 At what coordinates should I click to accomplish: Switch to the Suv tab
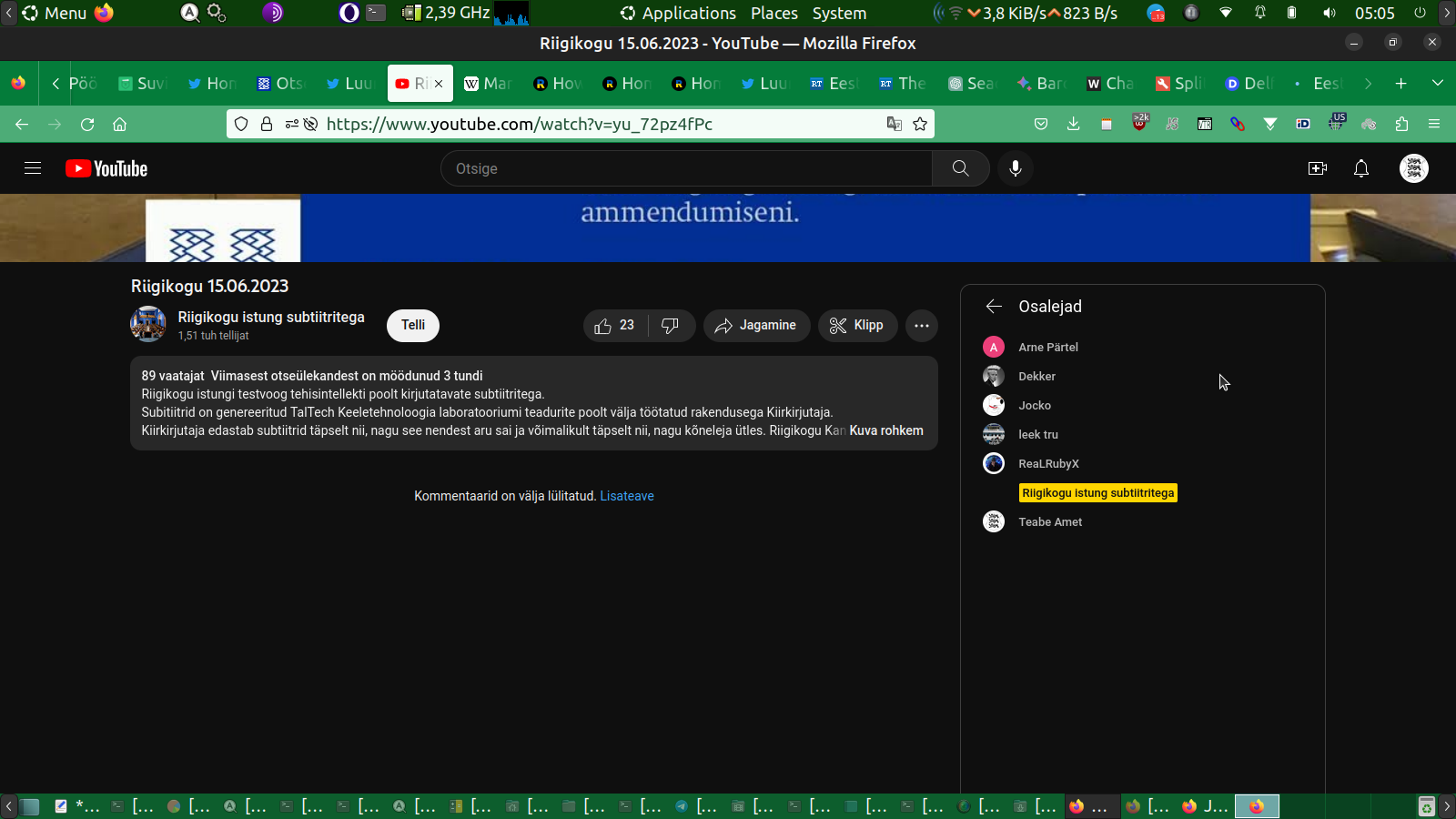(x=143, y=83)
